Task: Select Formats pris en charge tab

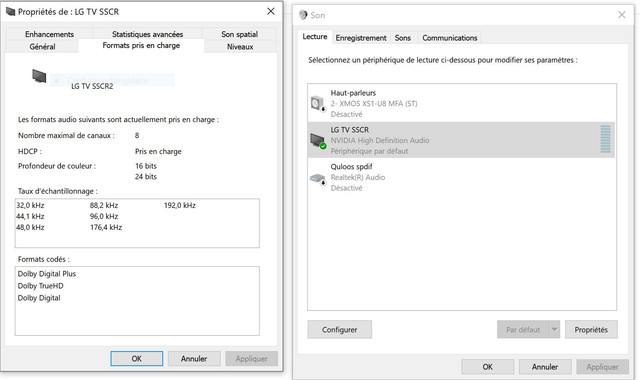Action: pyautogui.click(x=141, y=45)
